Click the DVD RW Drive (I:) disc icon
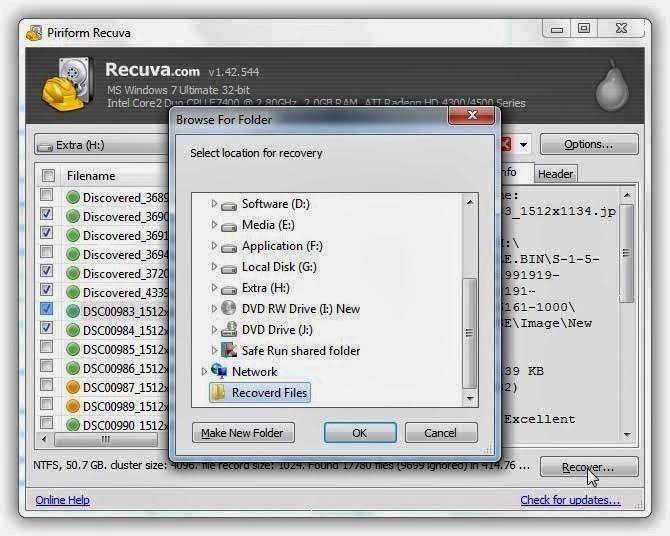Screen dimensions: 670x536 (x=229, y=308)
